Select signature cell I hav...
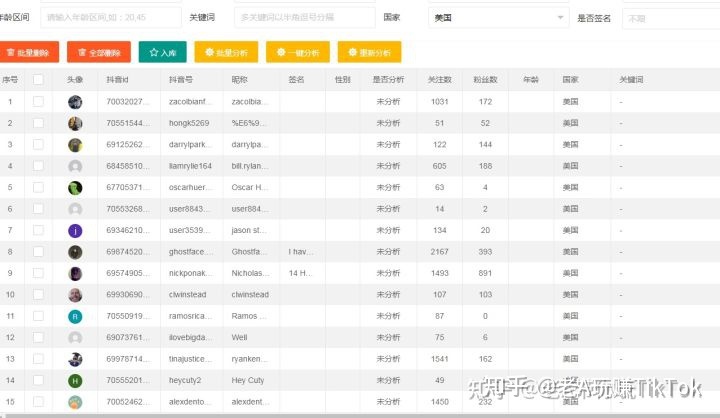 point(301,252)
